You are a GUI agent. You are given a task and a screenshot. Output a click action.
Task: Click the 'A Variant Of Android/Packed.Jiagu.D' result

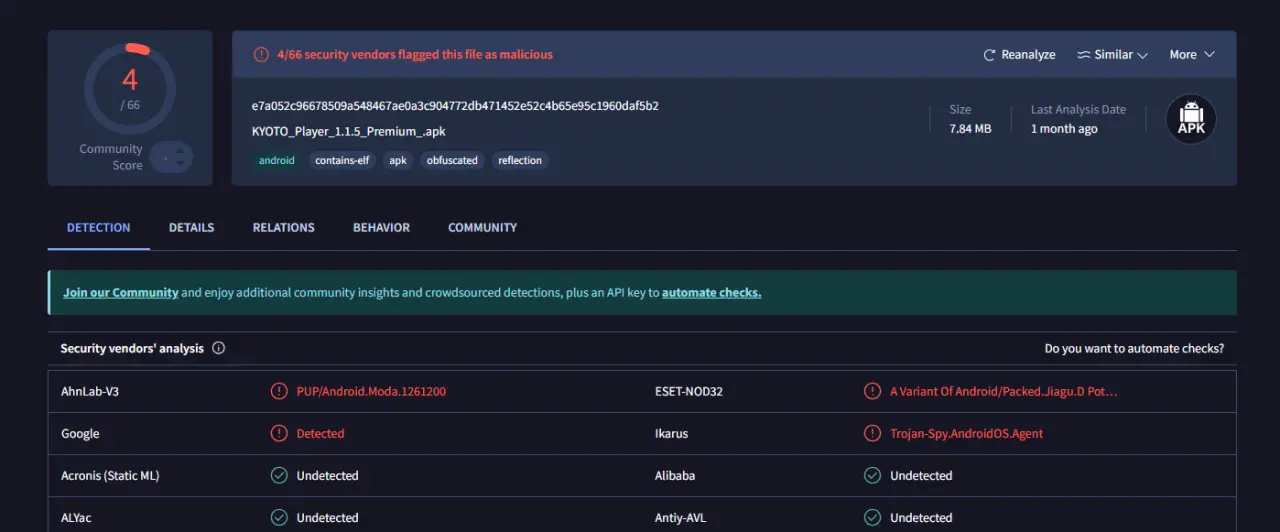1004,392
